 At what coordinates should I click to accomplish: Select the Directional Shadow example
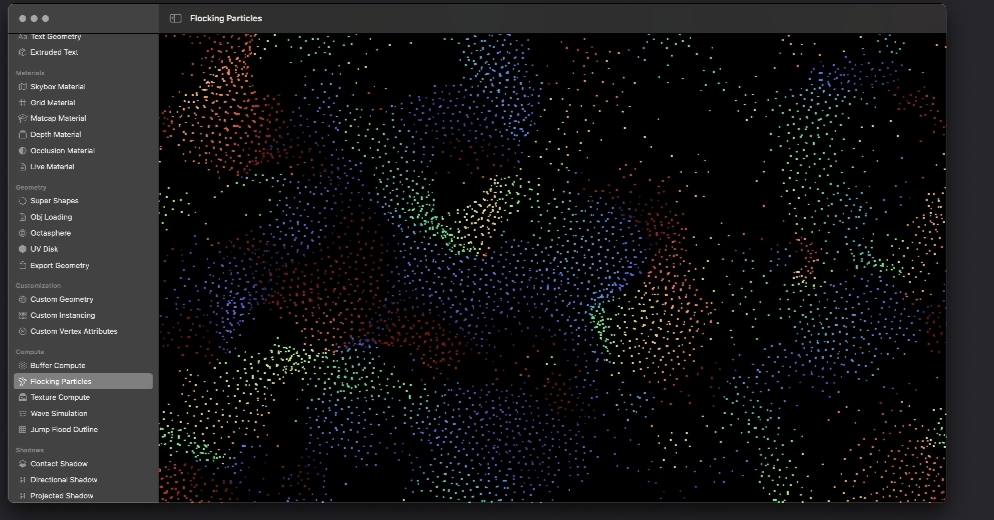(63, 480)
